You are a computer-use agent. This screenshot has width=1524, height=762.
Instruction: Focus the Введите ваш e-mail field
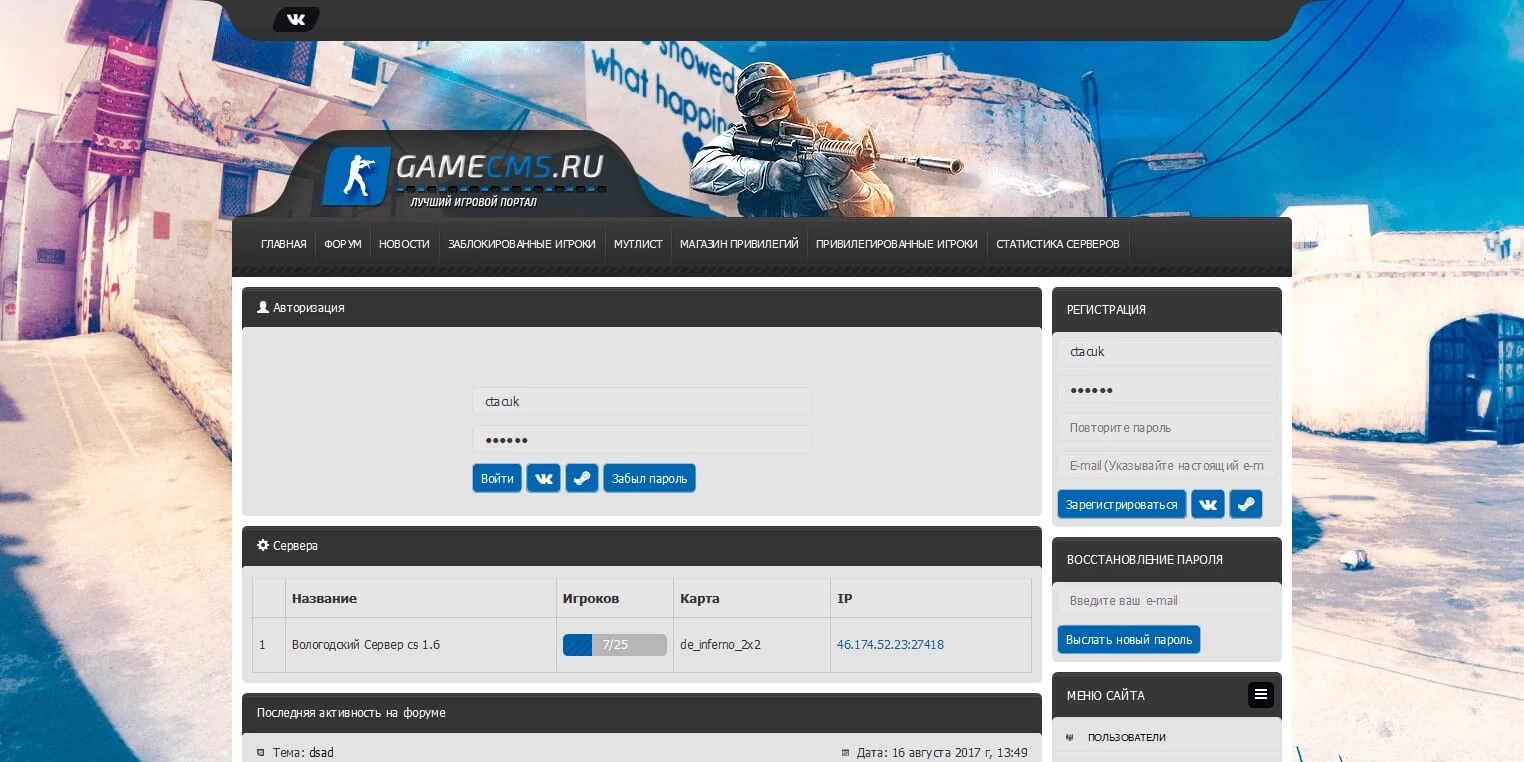tap(1167, 600)
